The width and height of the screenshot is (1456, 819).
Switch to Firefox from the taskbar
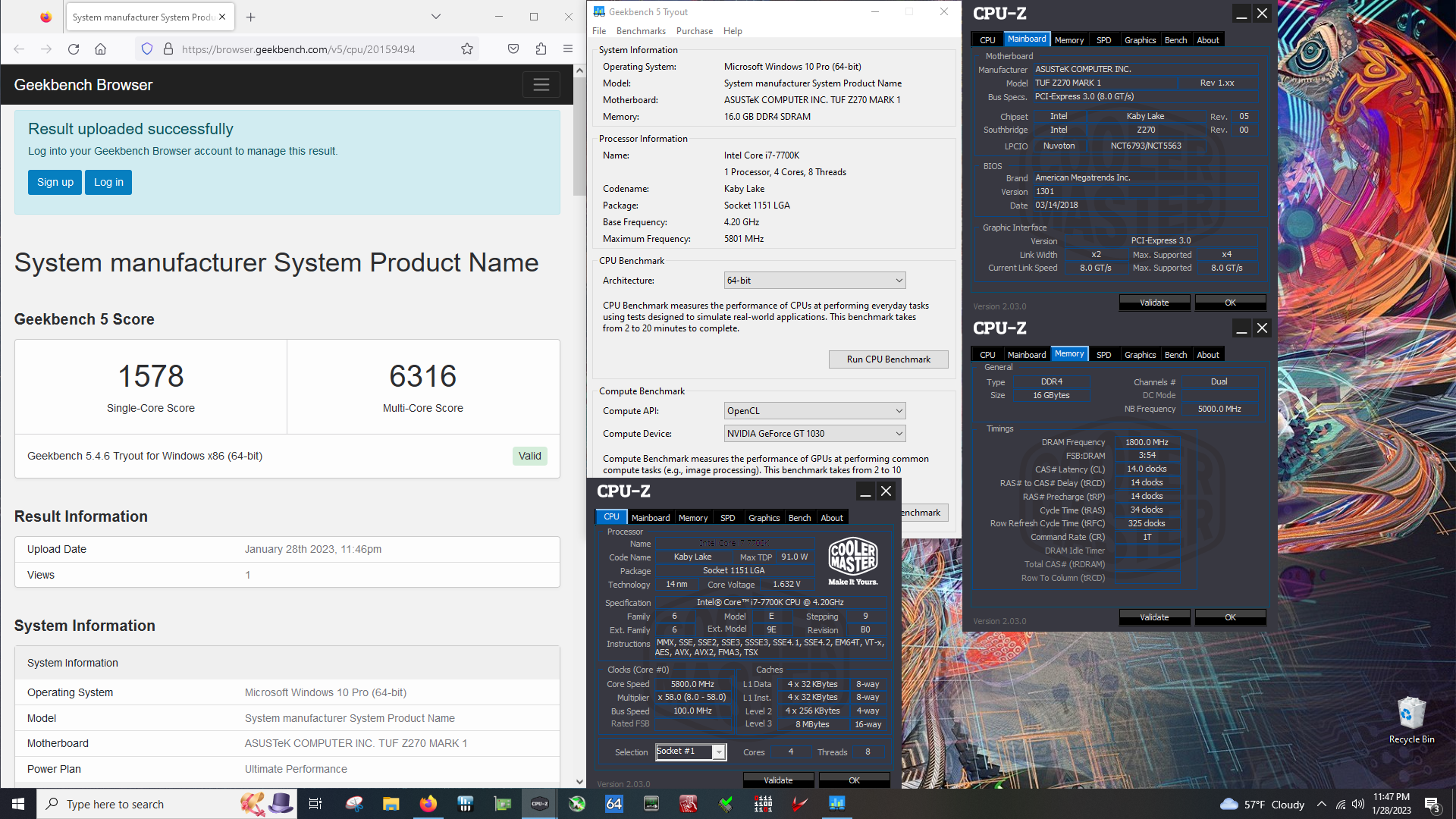428,804
